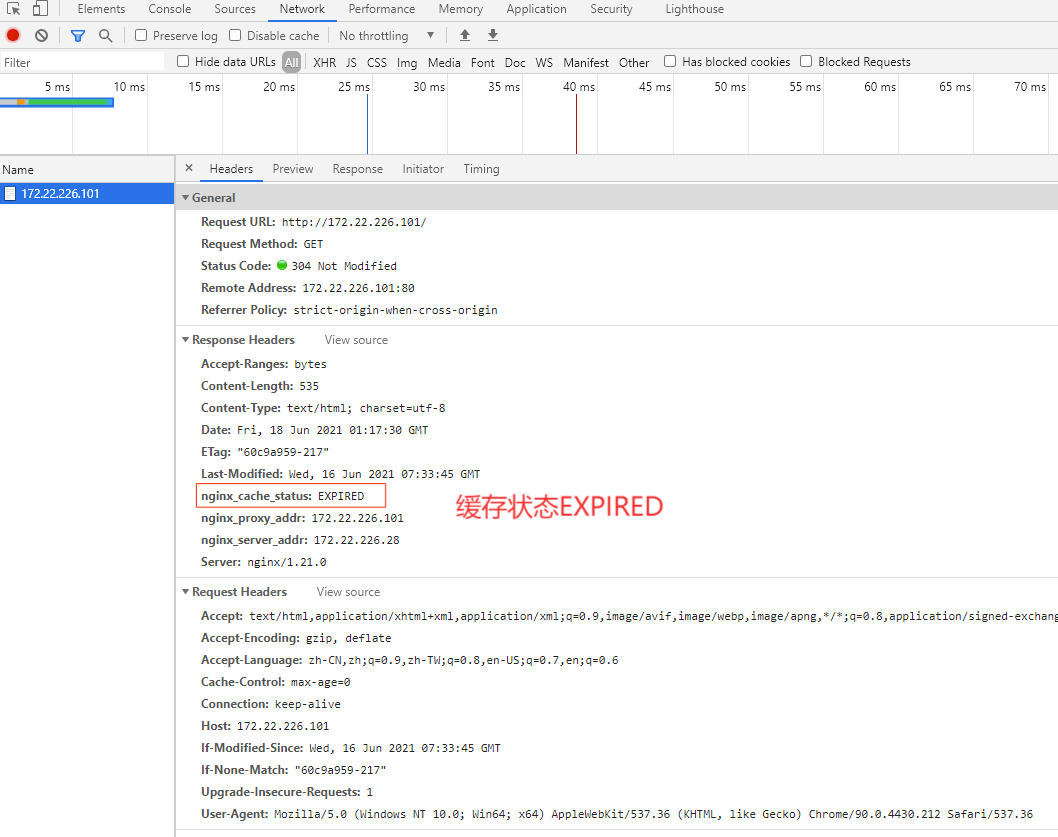This screenshot has height=837, width=1058.
Task: Show the Preview tab of the request
Action: click(293, 169)
